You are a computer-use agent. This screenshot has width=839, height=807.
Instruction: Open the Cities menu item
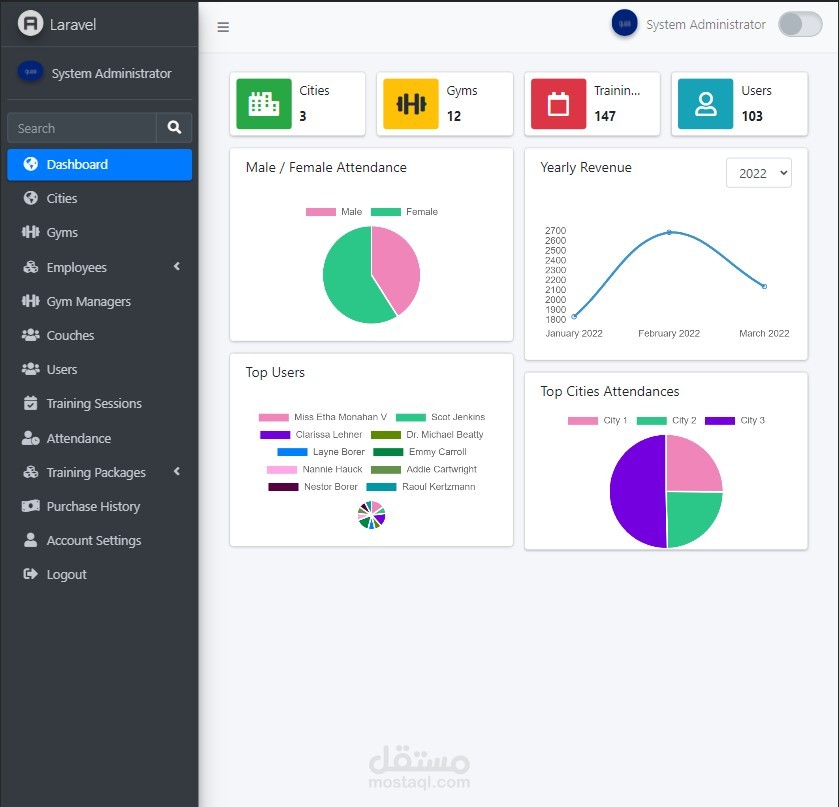[x=100, y=198]
